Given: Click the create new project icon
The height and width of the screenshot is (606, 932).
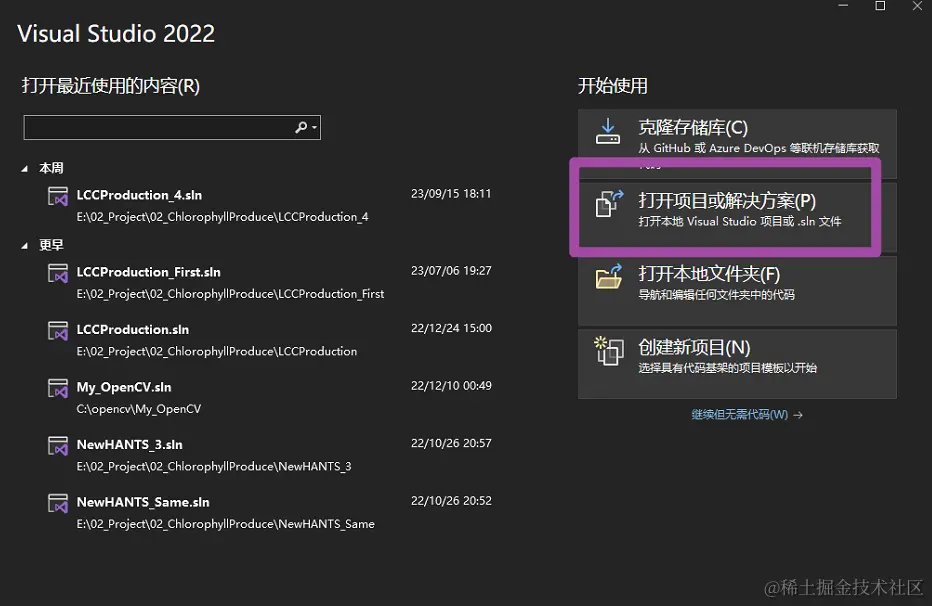Looking at the screenshot, I should pyautogui.click(x=609, y=351).
